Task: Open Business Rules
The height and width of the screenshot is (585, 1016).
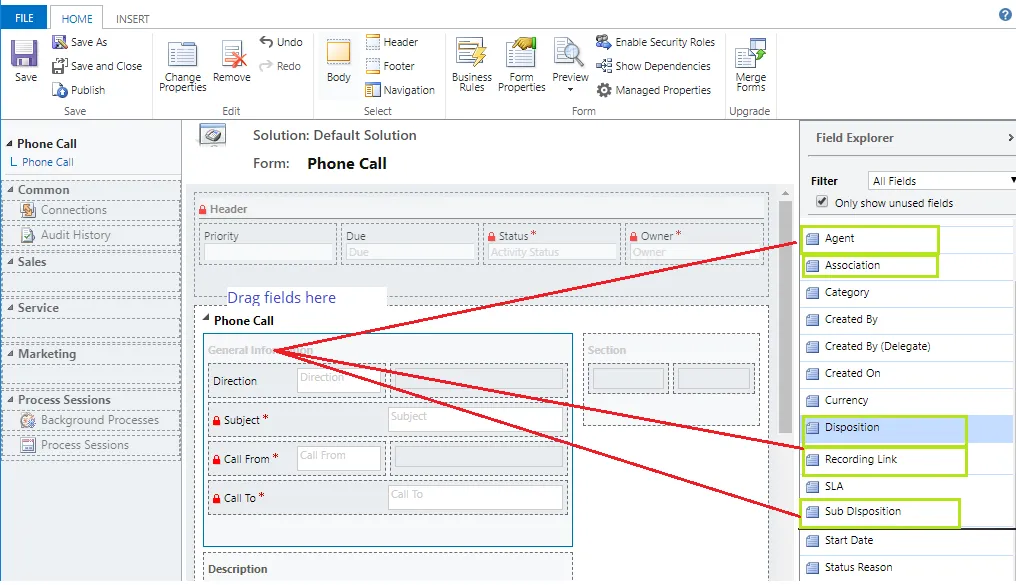Action: pyautogui.click(x=472, y=64)
